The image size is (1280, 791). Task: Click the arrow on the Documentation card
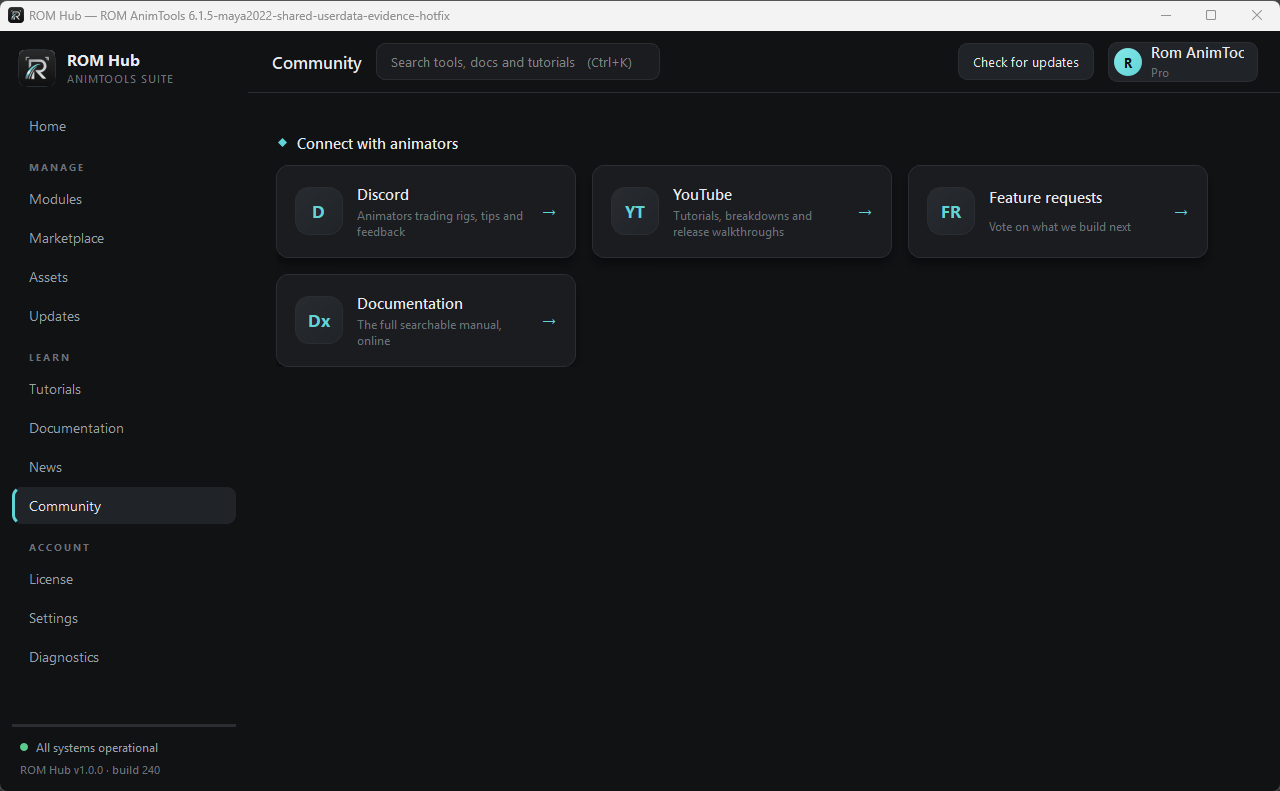549,321
